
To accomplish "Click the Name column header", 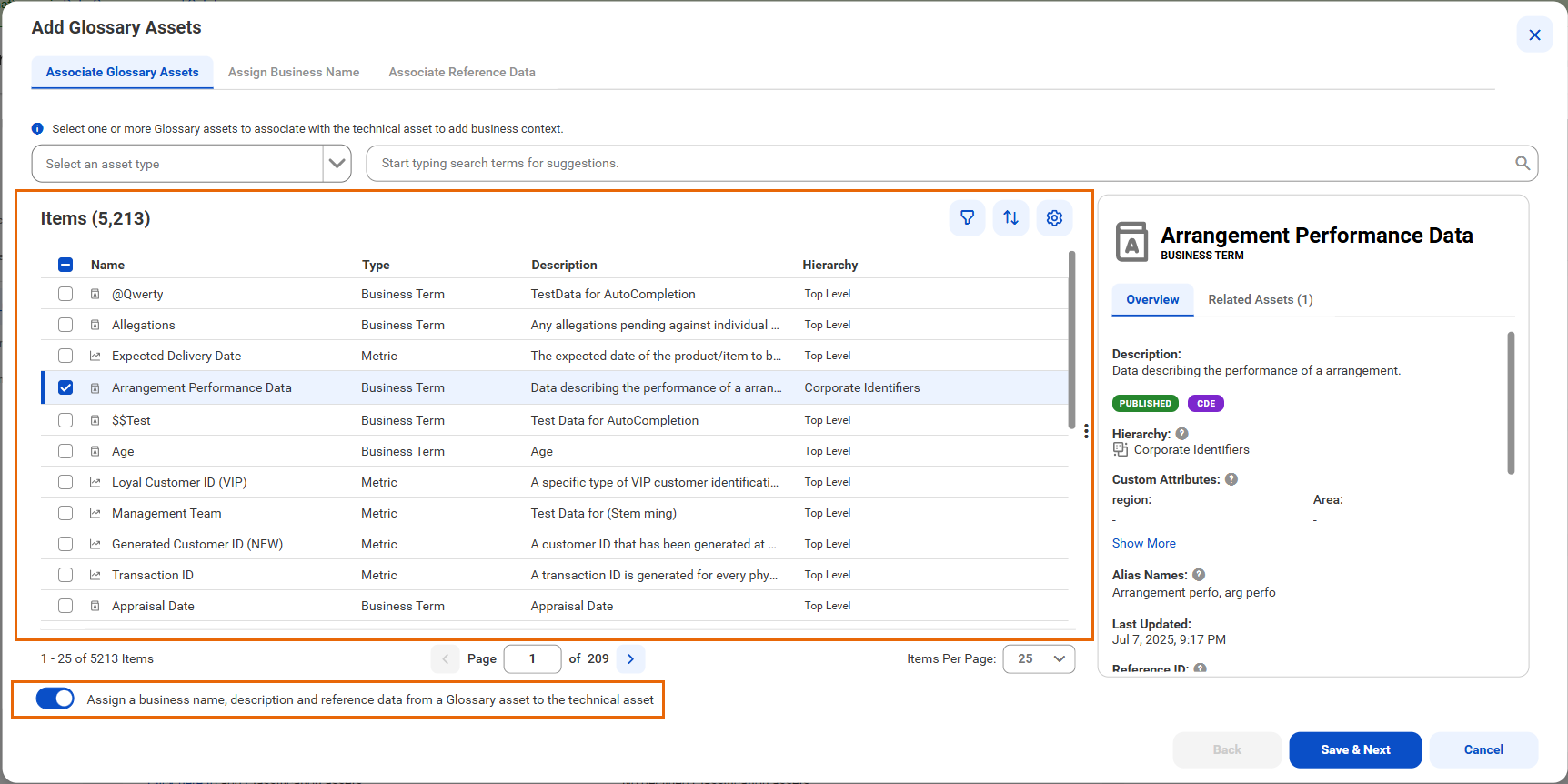I will point(107,265).
